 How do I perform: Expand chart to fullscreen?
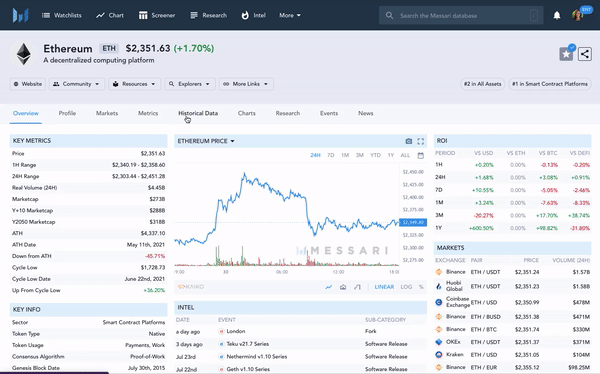421,141
